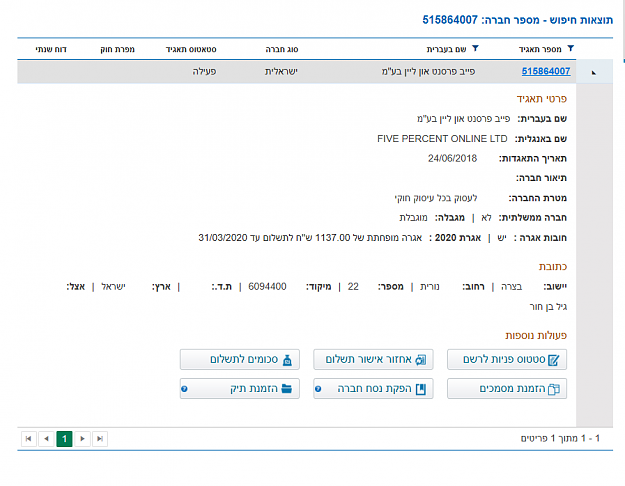Viewport: 625px width, 486px height.
Task: Go to last page pager button
Action: pyautogui.click(x=100, y=439)
